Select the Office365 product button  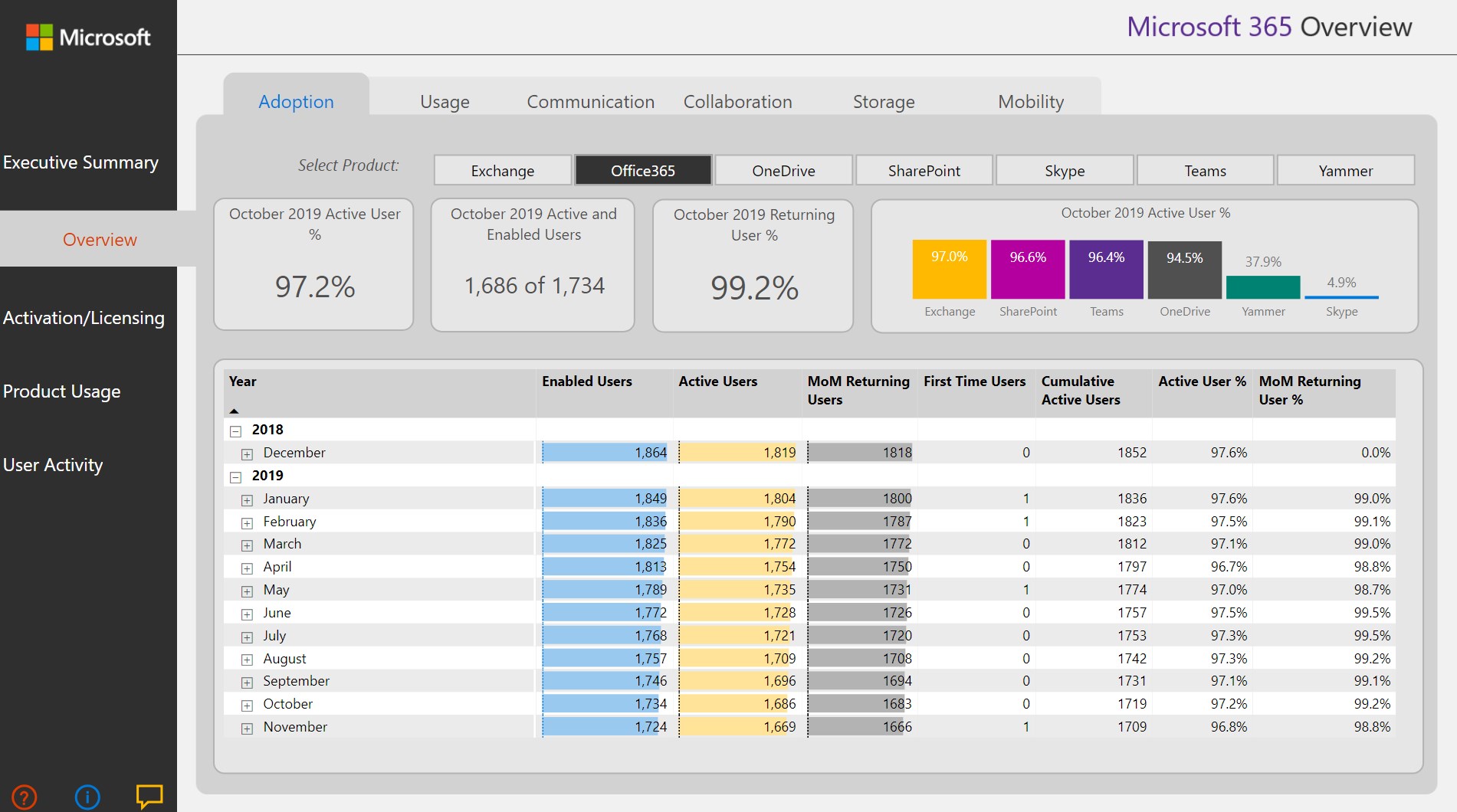click(x=643, y=170)
